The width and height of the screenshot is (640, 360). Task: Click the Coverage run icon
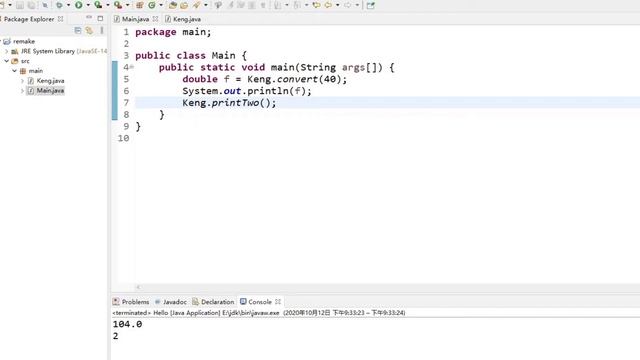[98, 5]
